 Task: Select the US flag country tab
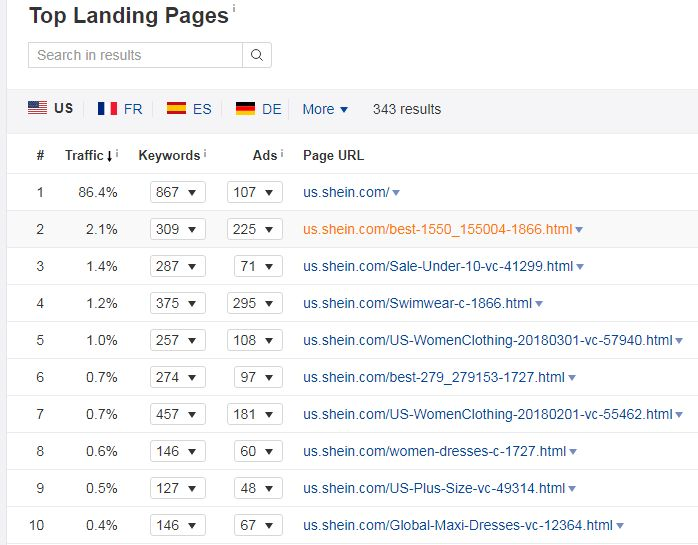50,108
